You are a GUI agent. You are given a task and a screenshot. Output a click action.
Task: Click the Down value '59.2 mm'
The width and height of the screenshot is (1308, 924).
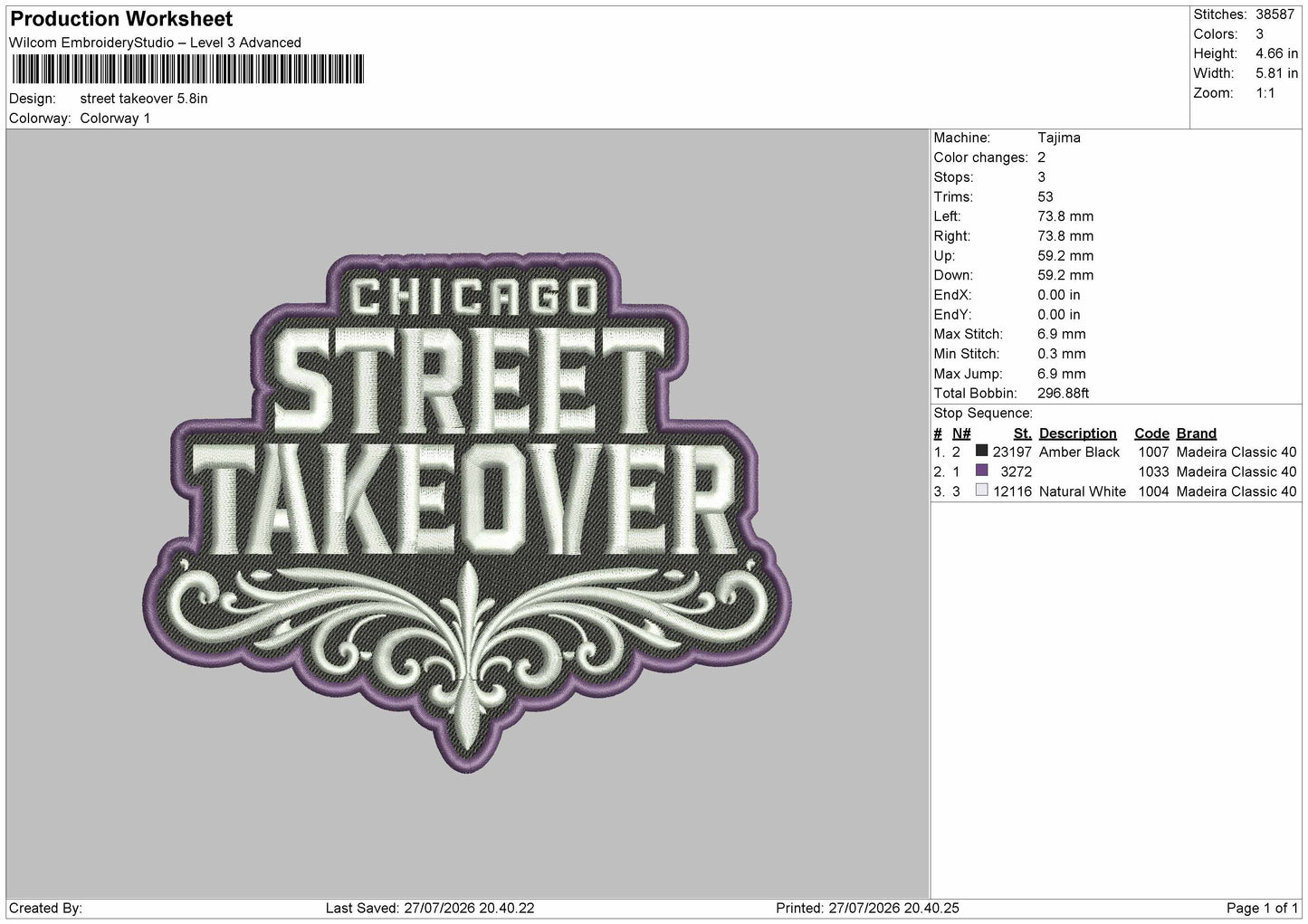tap(1065, 275)
